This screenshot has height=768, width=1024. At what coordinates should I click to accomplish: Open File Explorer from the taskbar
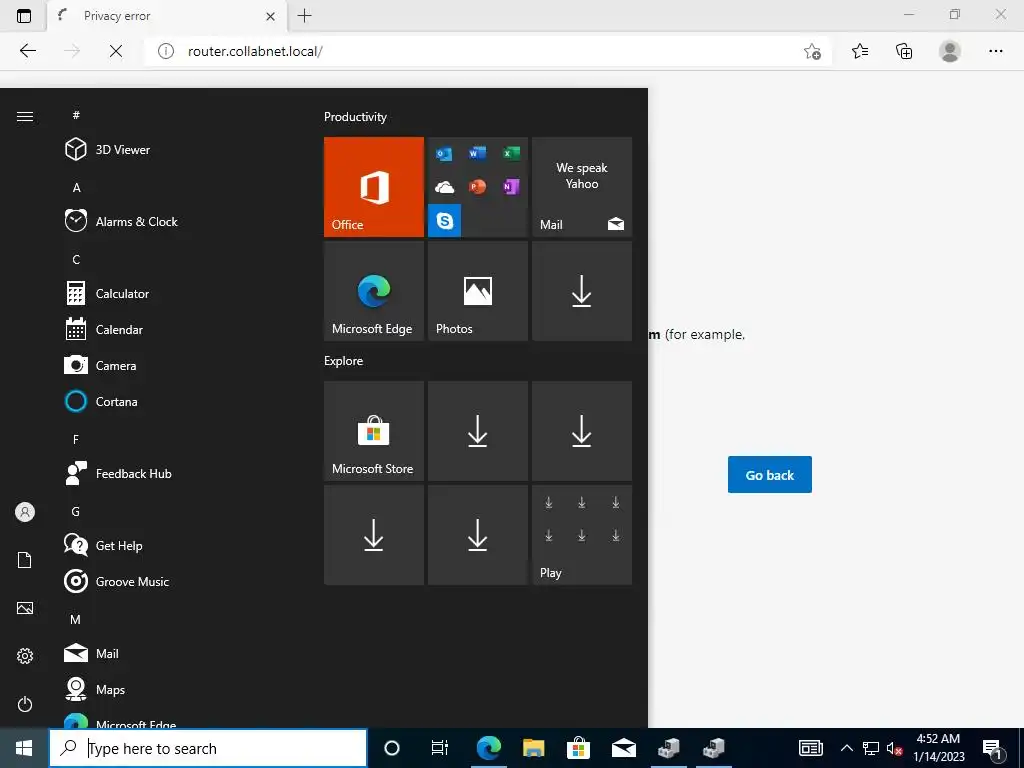(x=534, y=748)
